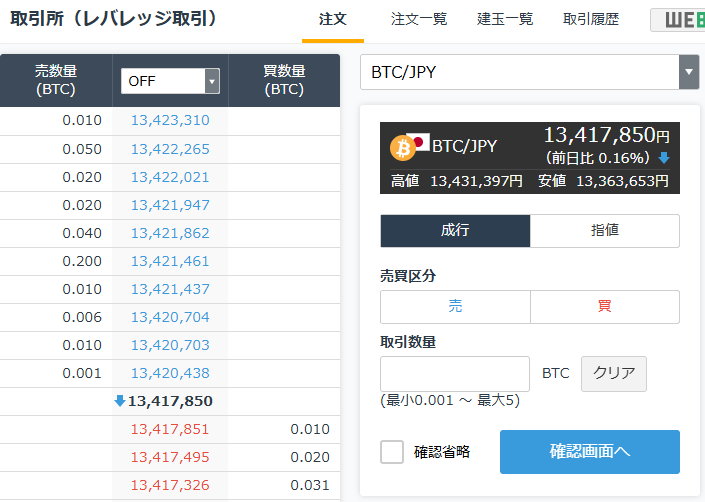Choose 売 sell side
This screenshot has height=502, width=705.
tap(455, 307)
